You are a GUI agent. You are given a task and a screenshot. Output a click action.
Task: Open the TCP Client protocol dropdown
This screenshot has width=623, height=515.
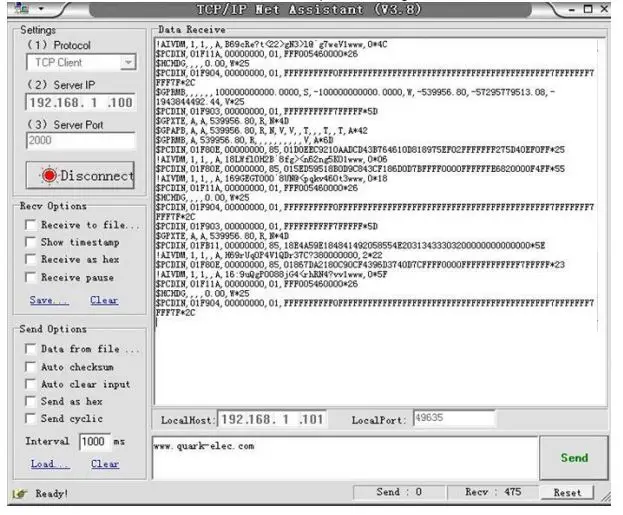[x=81, y=62]
